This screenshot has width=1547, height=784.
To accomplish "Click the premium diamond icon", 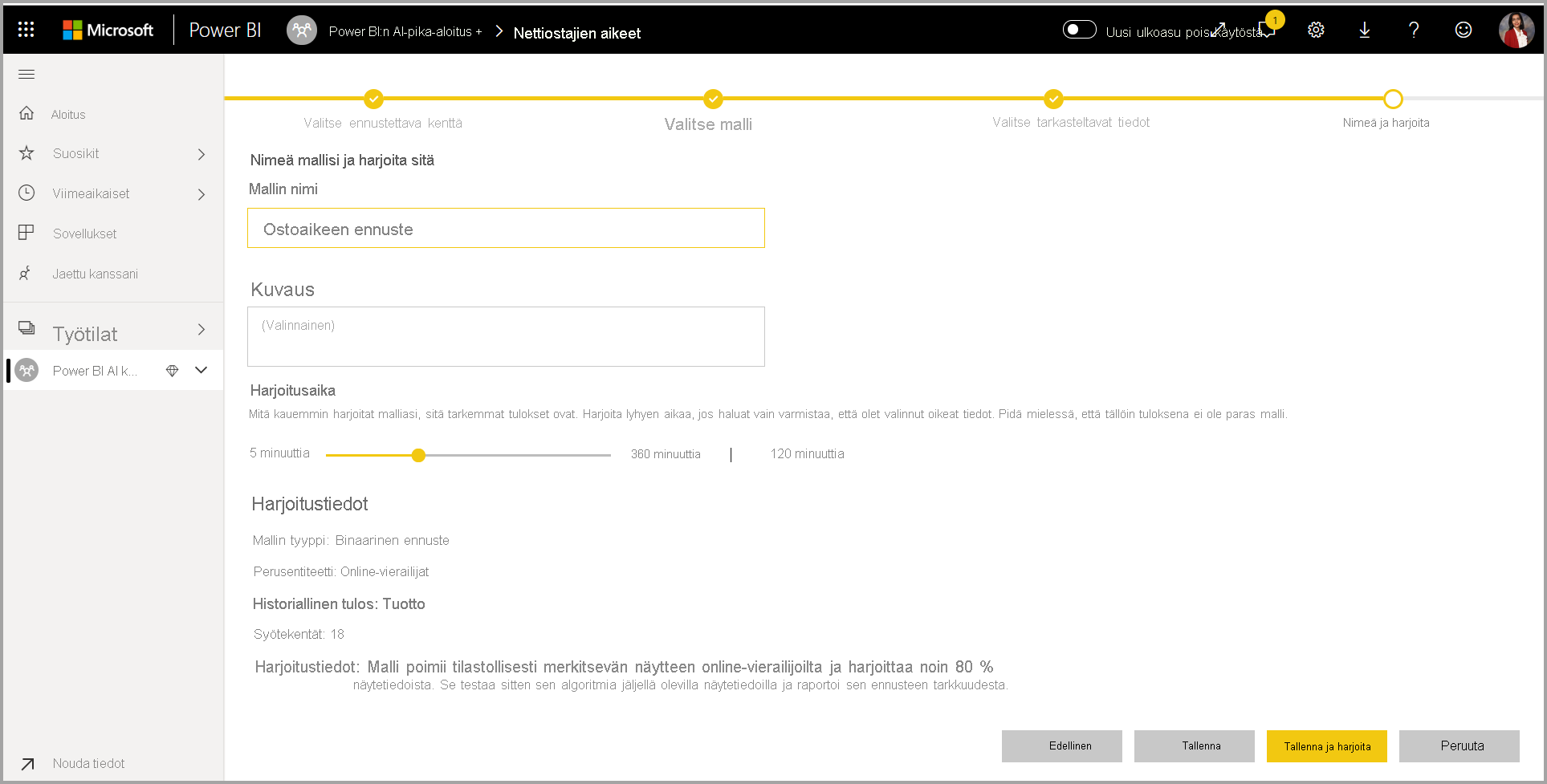I will point(172,370).
